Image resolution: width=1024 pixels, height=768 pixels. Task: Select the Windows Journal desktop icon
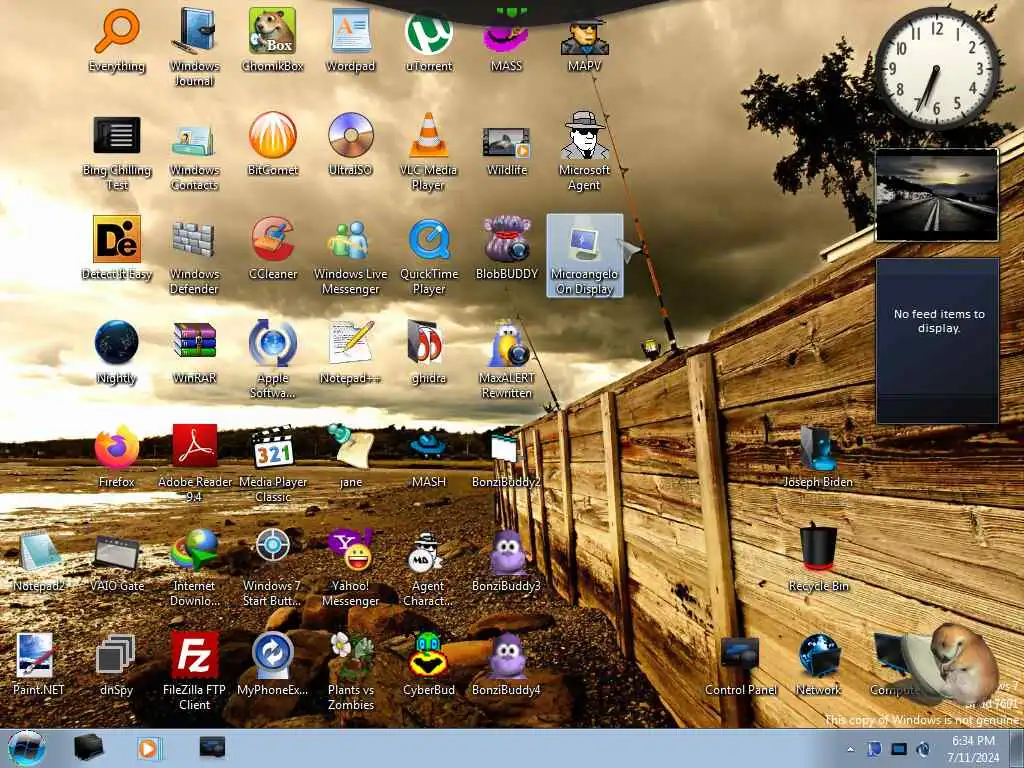(195, 48)
